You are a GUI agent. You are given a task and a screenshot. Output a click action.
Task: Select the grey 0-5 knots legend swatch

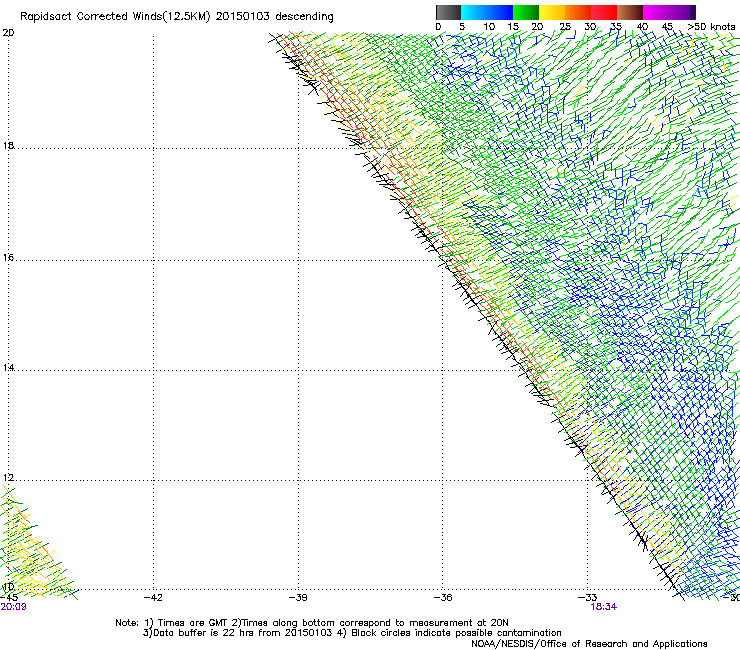[448, 12]
